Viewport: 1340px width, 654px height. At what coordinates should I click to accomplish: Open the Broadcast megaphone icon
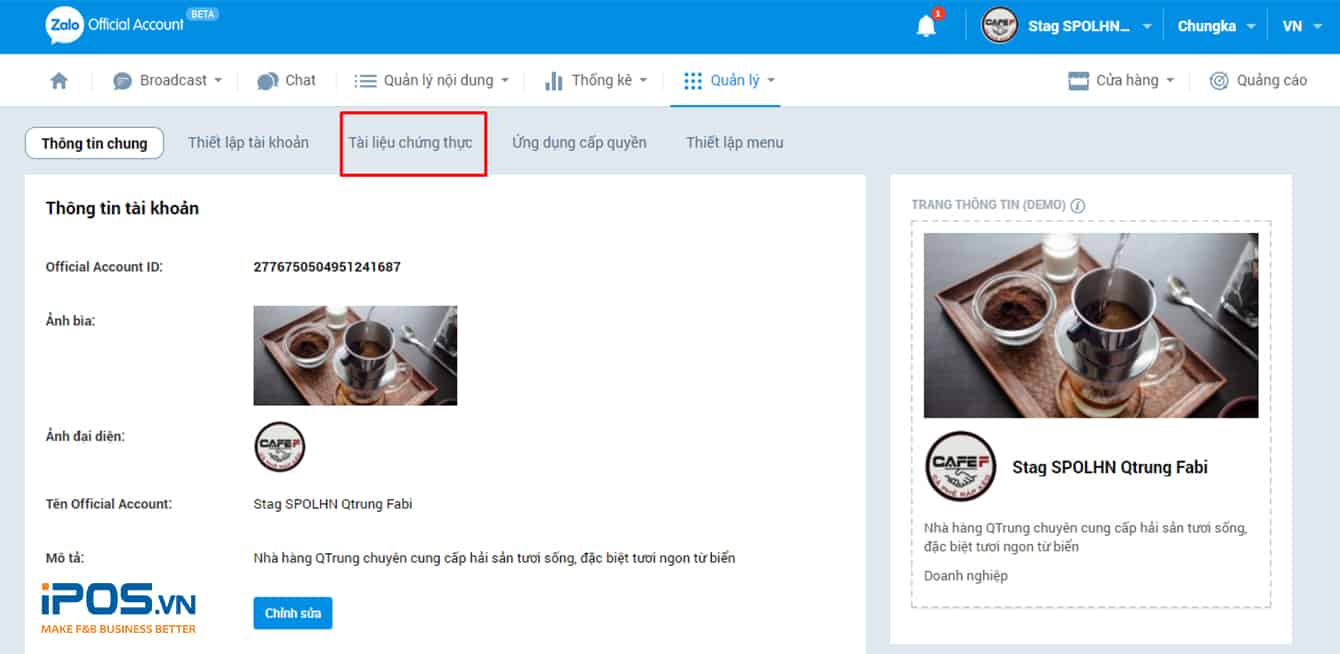(x=121, y=80)
